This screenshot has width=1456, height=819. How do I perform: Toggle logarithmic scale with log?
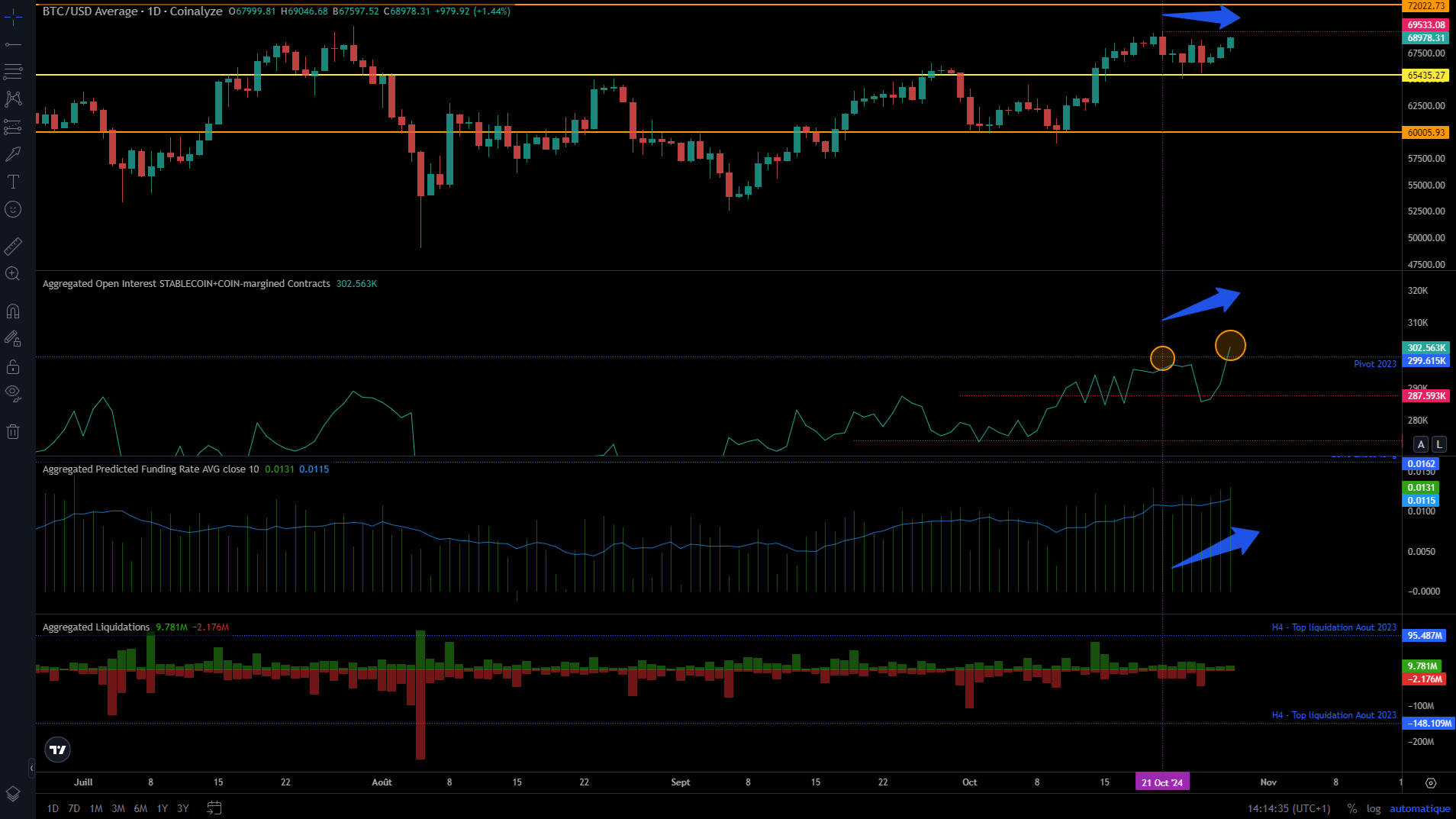tap(1374, 808)
